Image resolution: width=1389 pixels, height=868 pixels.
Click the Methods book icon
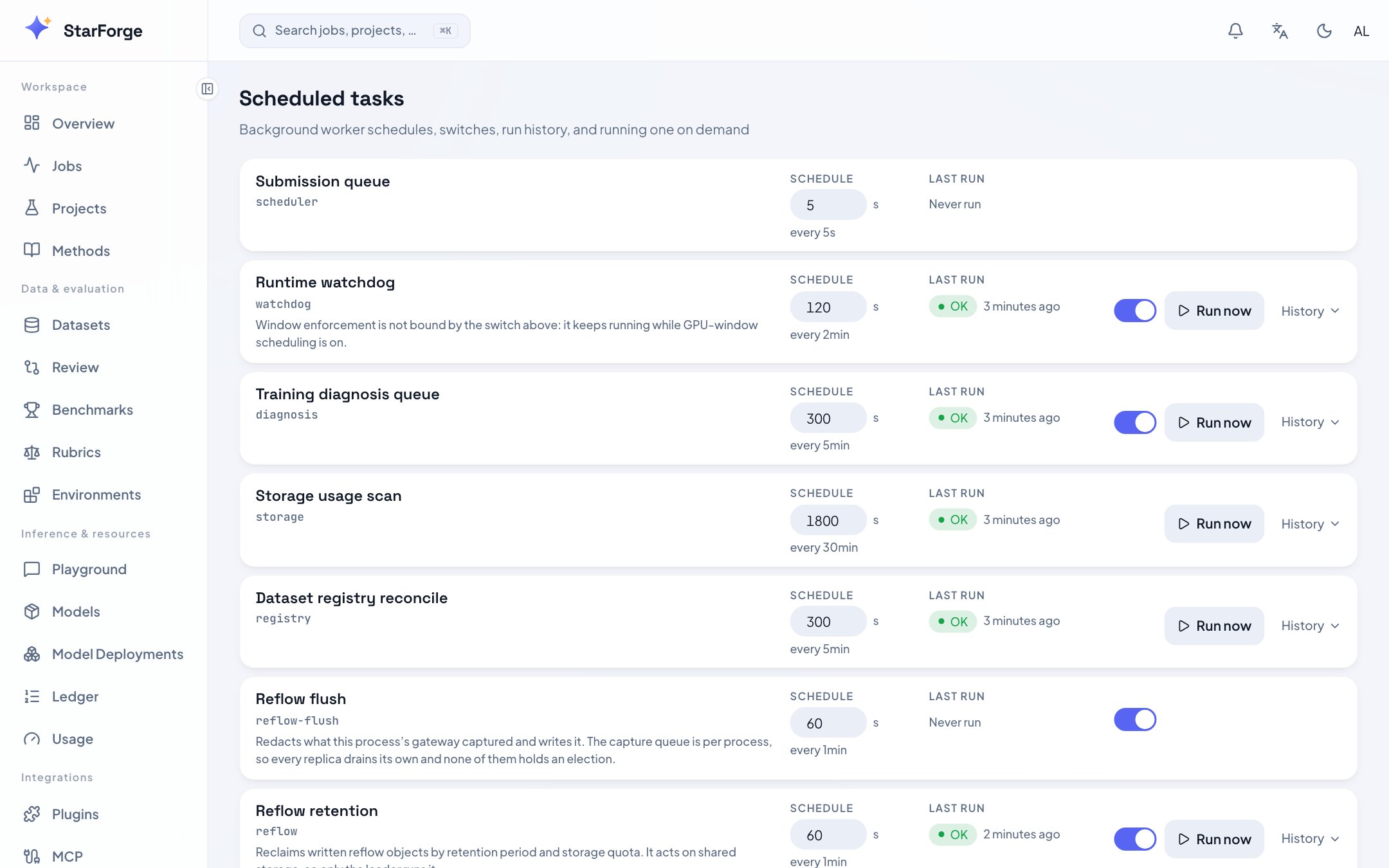coord(32,250)
